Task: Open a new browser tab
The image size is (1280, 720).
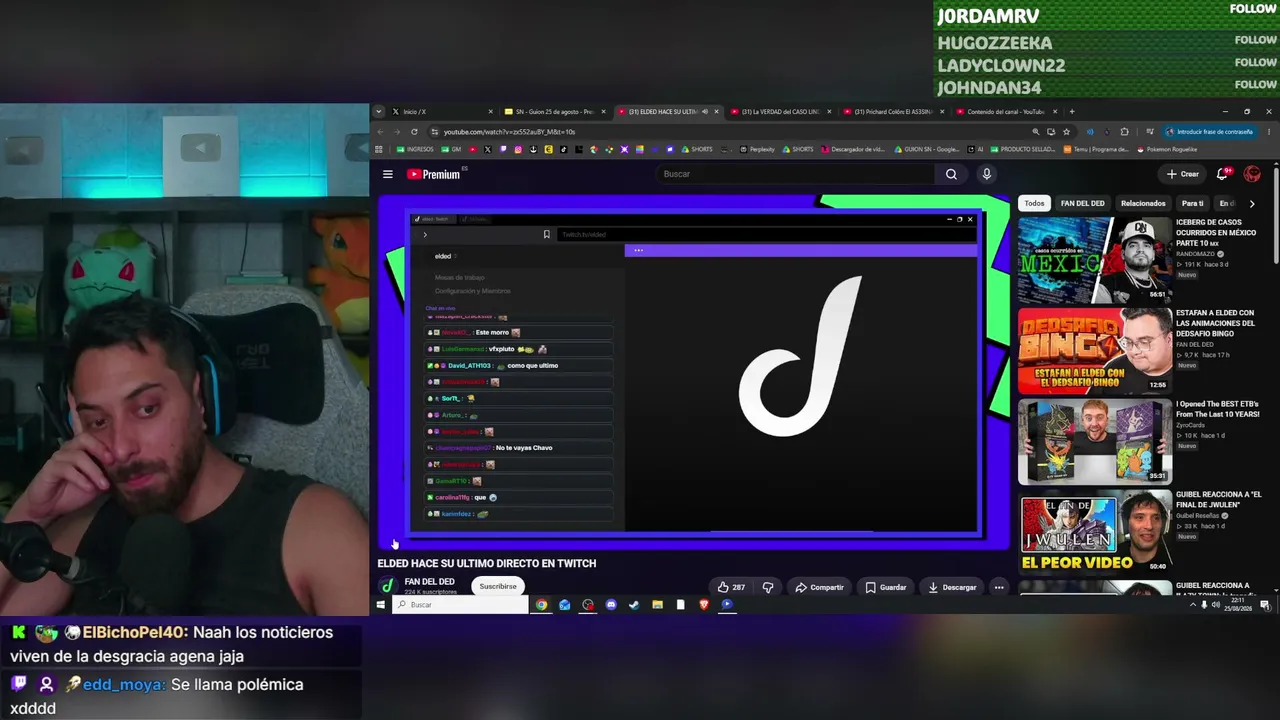Action: pos(1072,112)
